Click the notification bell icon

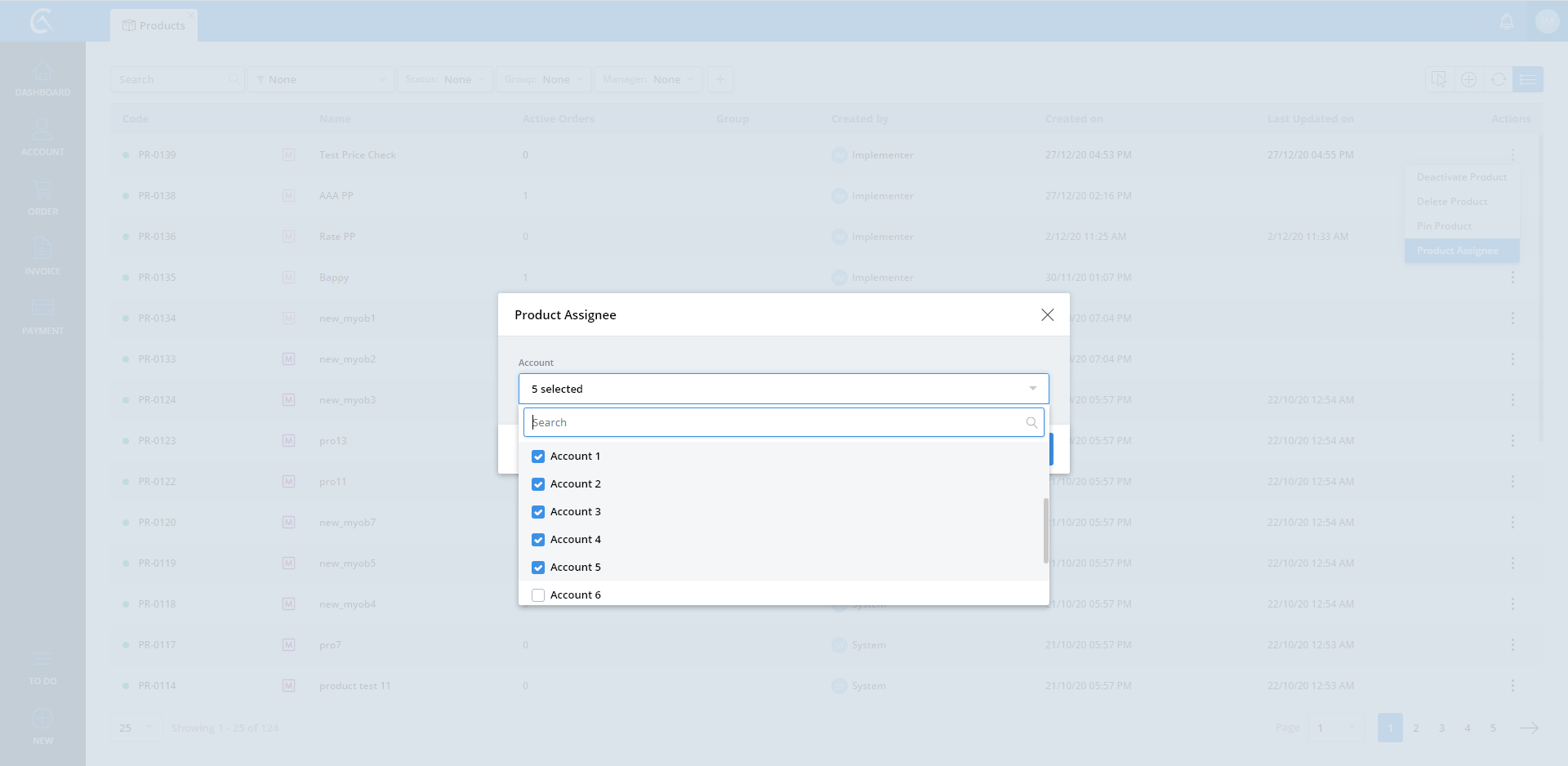[x=1507, y=22]
